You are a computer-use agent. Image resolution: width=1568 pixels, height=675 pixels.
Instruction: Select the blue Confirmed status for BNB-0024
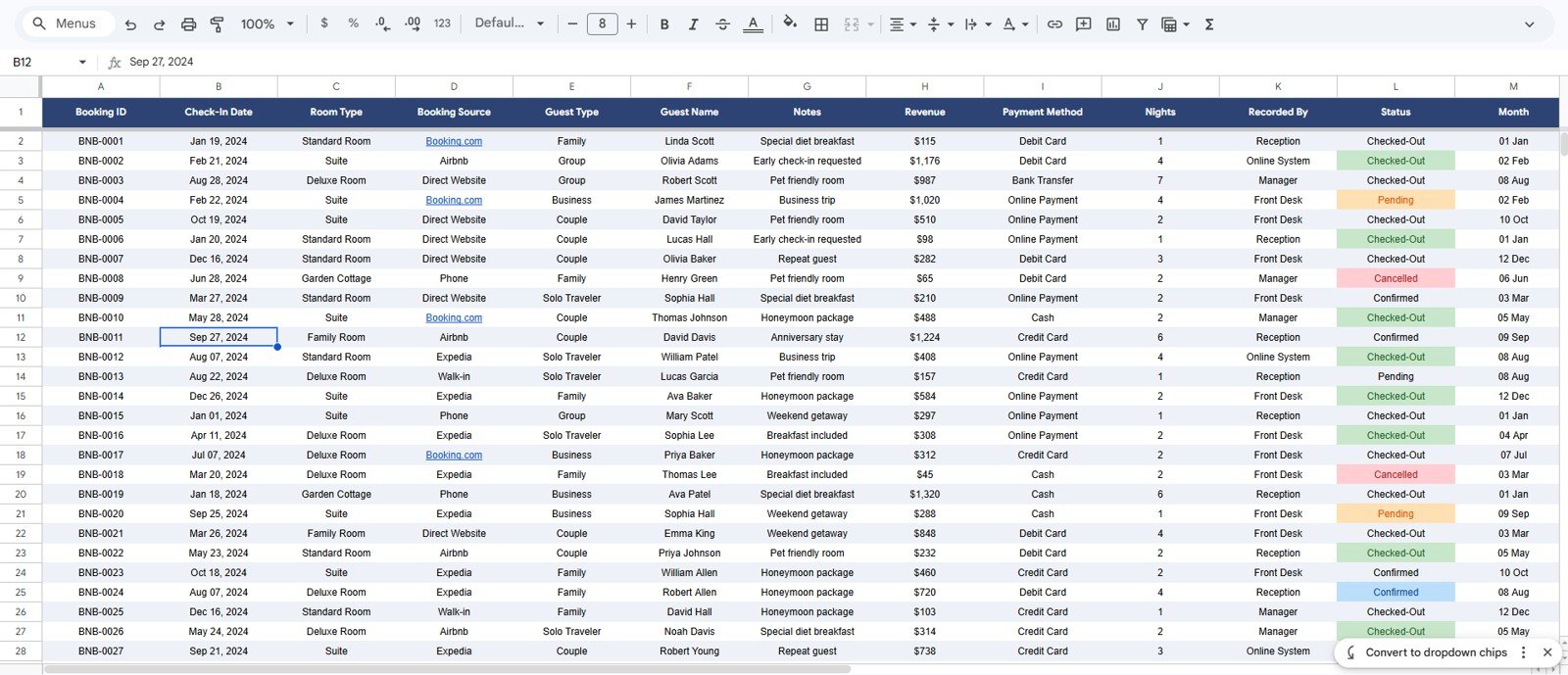click(x=1396, y=592)
